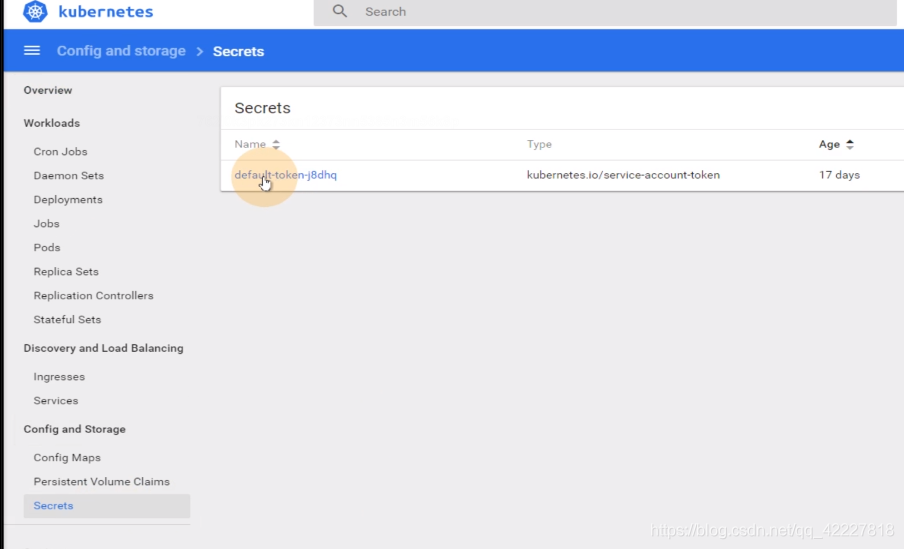Click the Secrets card heading

click(x=262, y=108)
